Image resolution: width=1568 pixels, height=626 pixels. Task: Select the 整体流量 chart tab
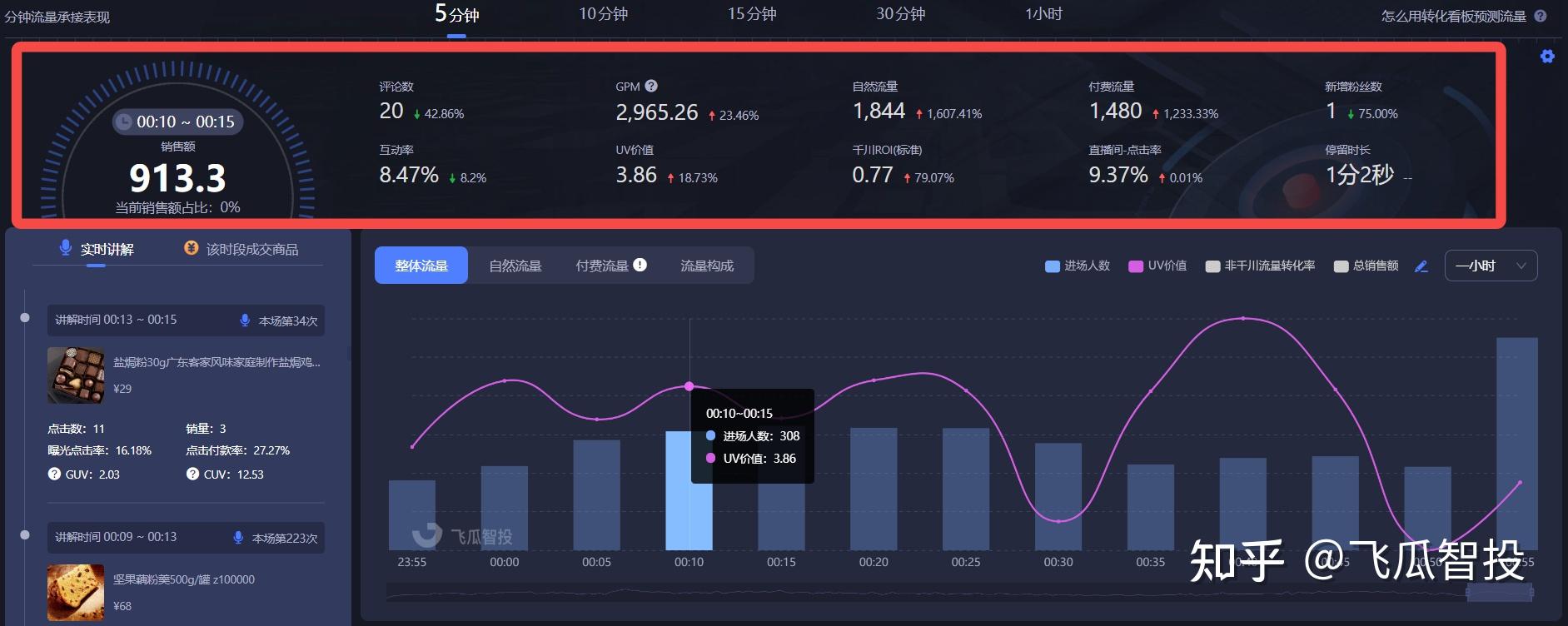[421, 266]
